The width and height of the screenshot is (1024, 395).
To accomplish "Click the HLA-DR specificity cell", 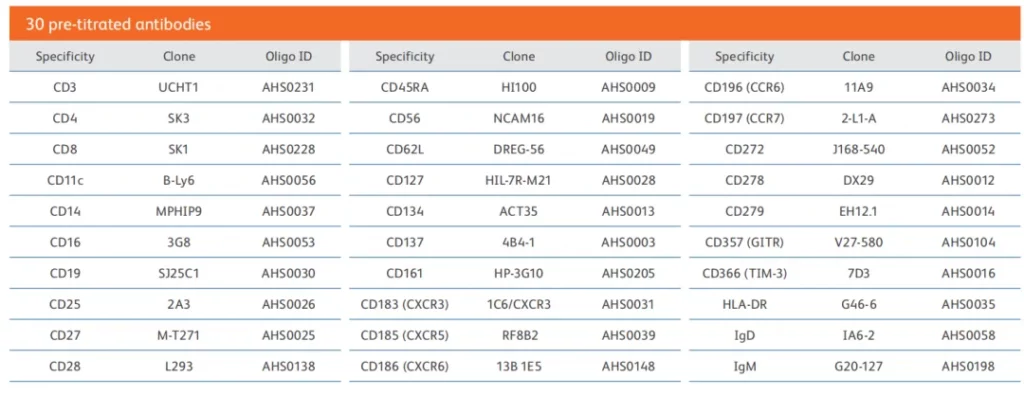I will click(x=744, y=304).
